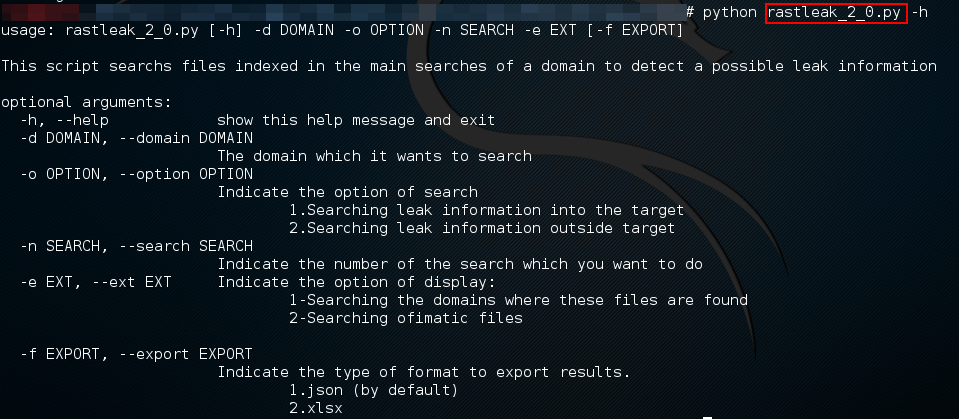959x419 pixels.
Task: Click the highlighted rastleak_2_0.py filename in the command
Action: coord(836,13)
